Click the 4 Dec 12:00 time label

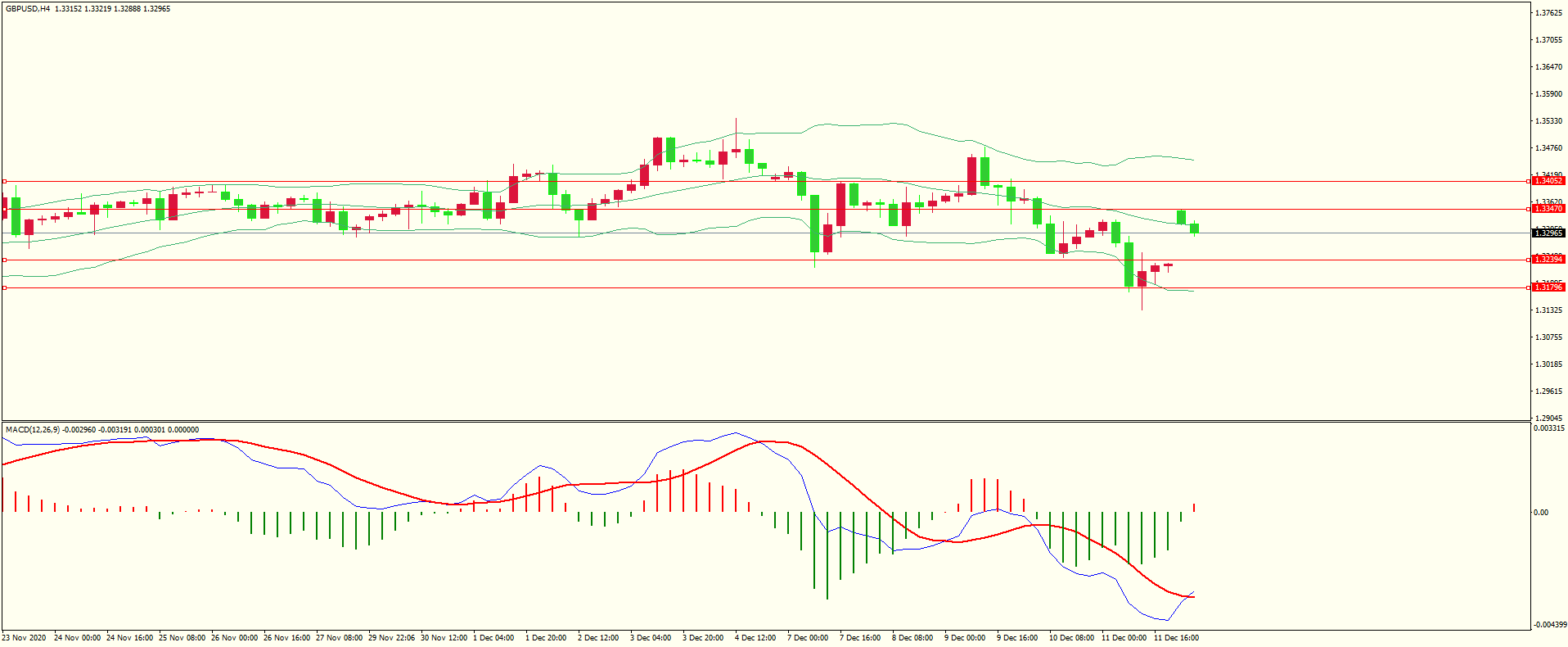point(755,638)
